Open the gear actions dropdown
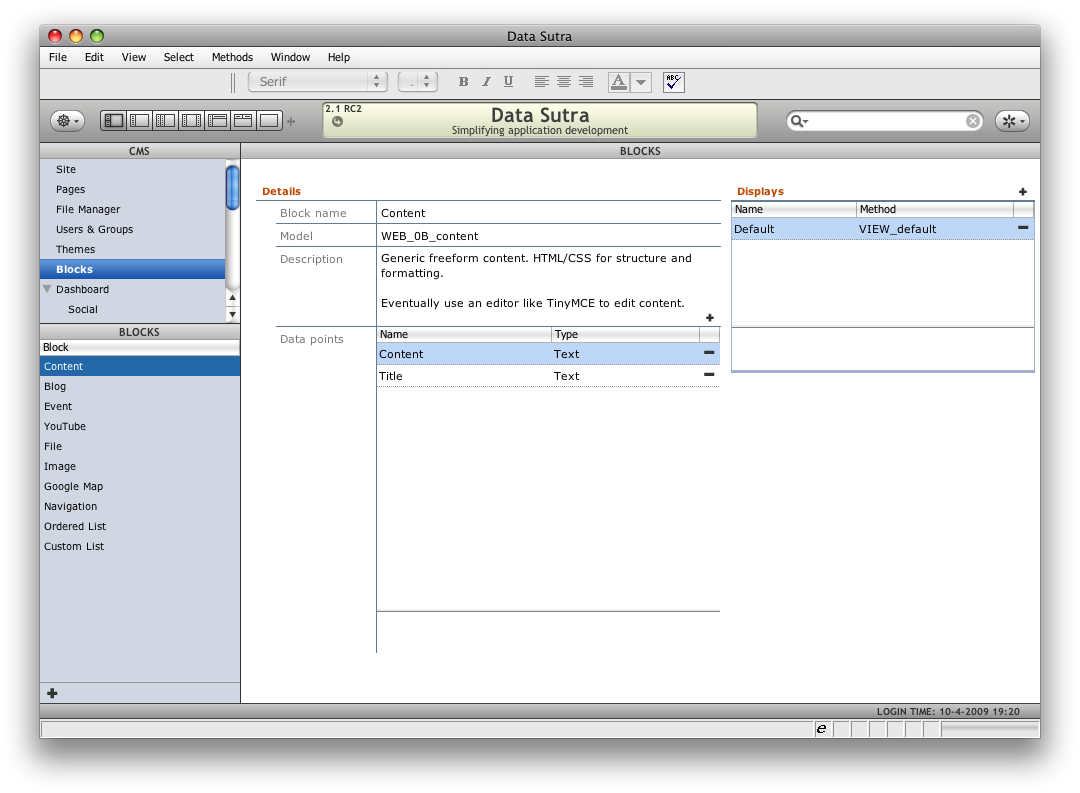 (x=68, y=121)
